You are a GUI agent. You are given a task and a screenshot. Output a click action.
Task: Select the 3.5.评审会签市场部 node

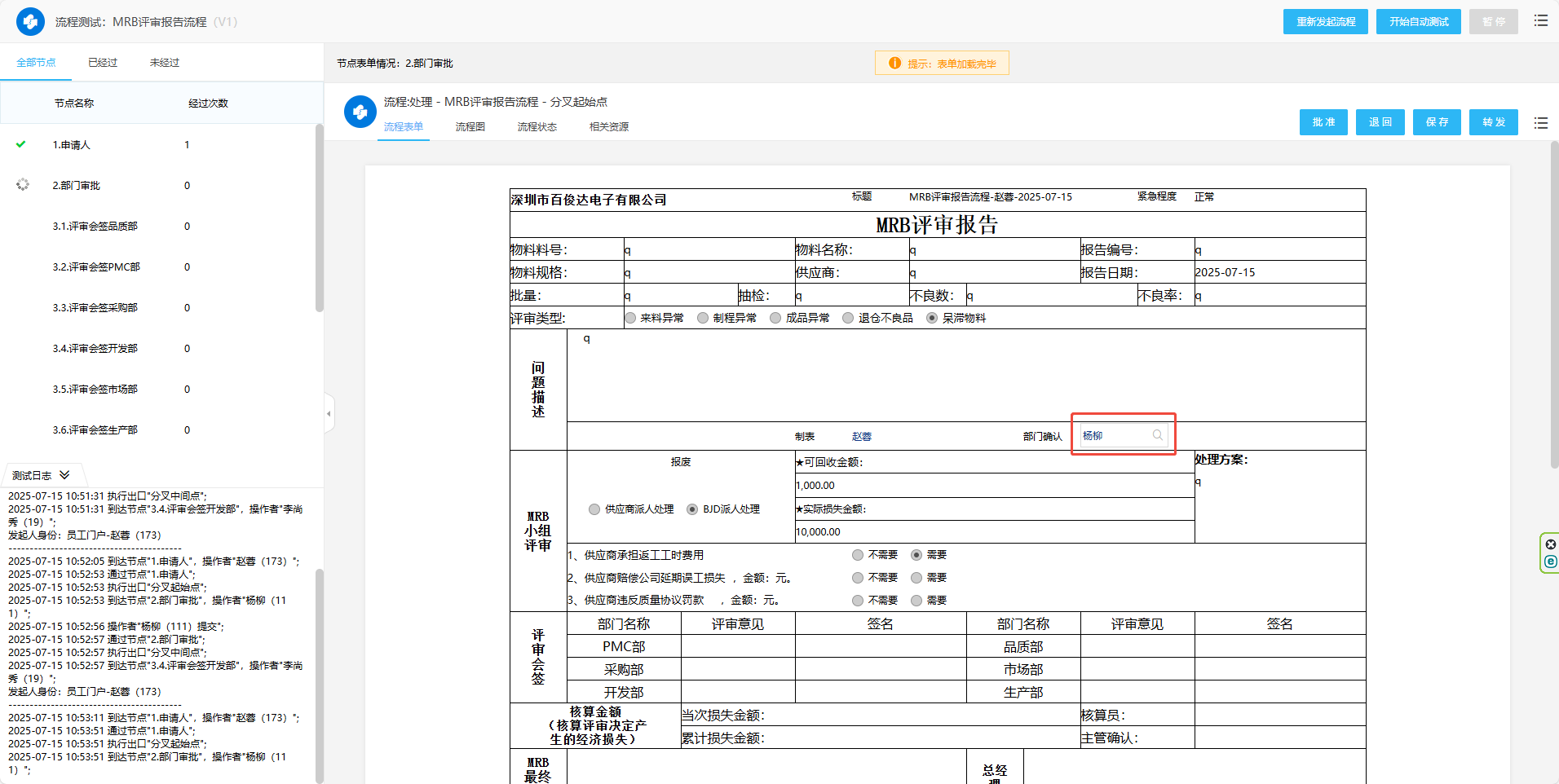(x=95, y=390)
